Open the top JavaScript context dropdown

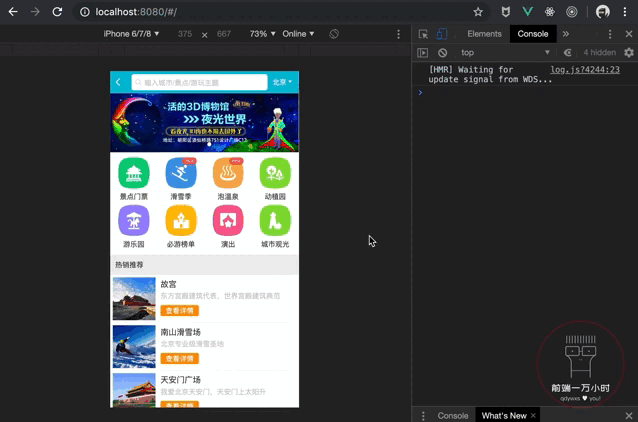[x=505, y=52]
